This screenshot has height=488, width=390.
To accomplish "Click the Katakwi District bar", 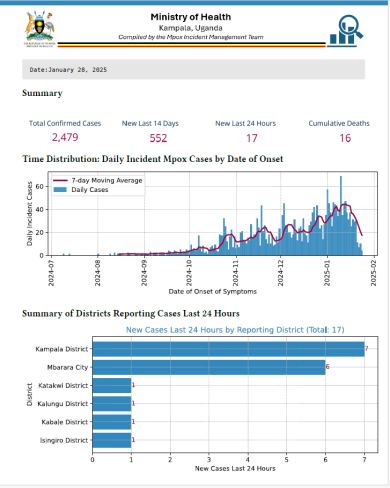I will [112, 385].
